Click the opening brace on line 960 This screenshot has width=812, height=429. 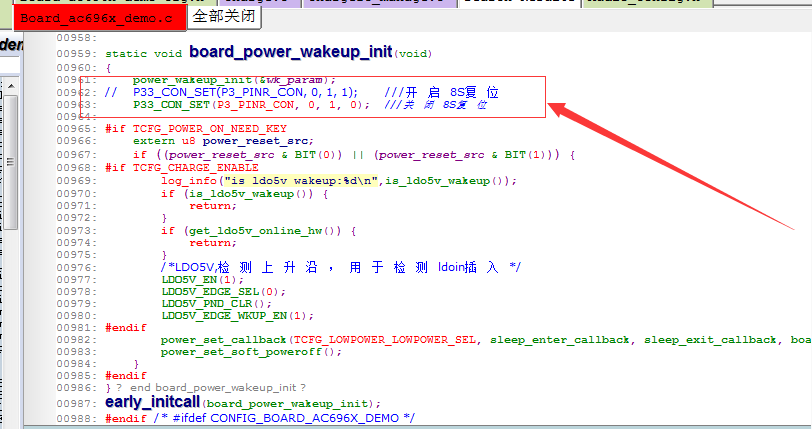pos(108,67)
